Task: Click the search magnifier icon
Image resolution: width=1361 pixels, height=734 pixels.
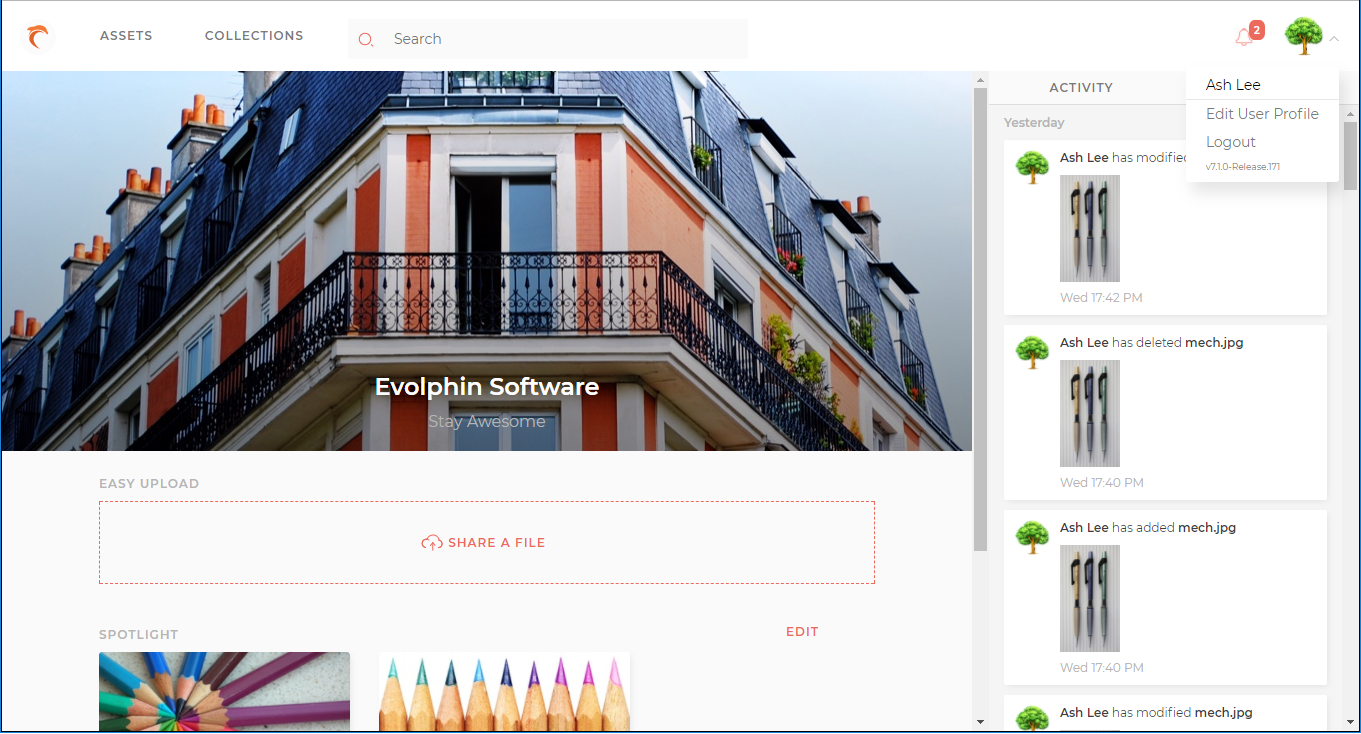Action: coord(366,40)
